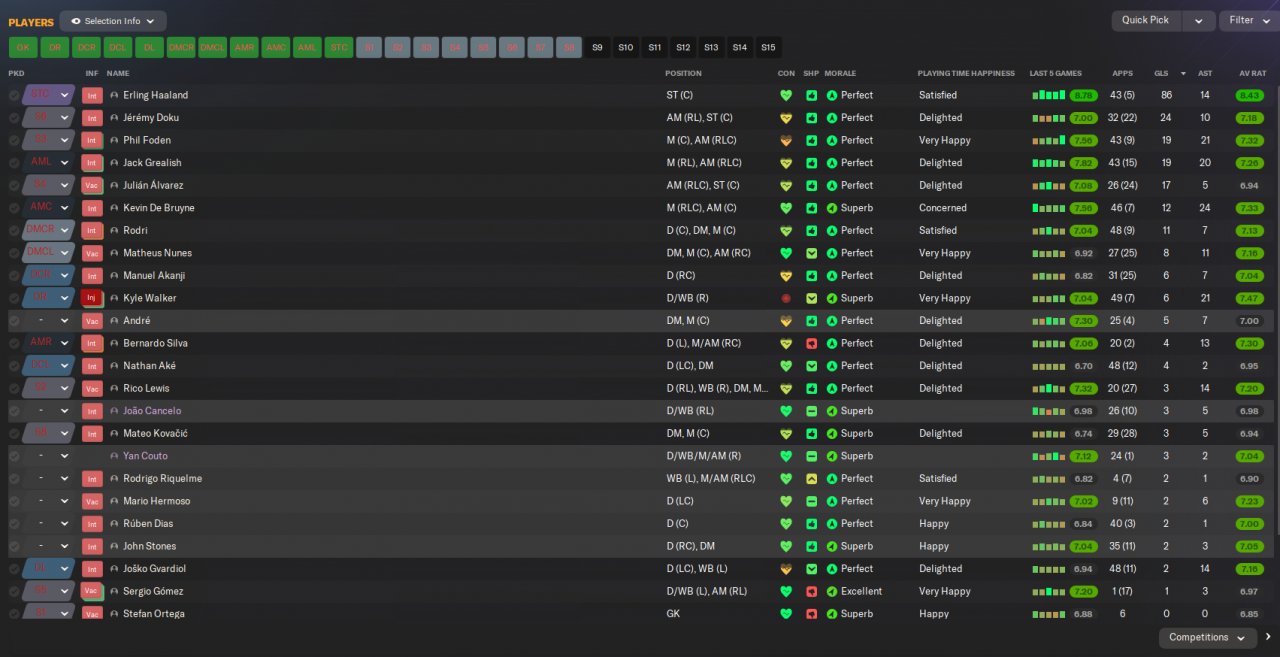Click Phil Foden's orange condition heart
The height and width of the screenshot is (657, 1280).
pos(786,140)
